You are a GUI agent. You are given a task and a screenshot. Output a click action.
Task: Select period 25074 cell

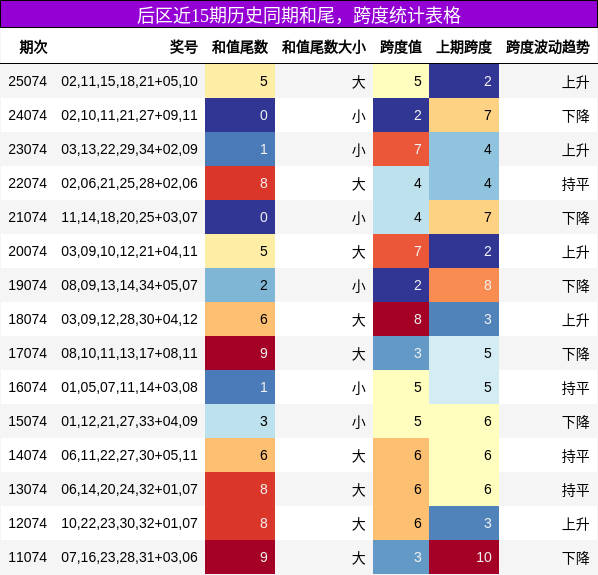27,81
